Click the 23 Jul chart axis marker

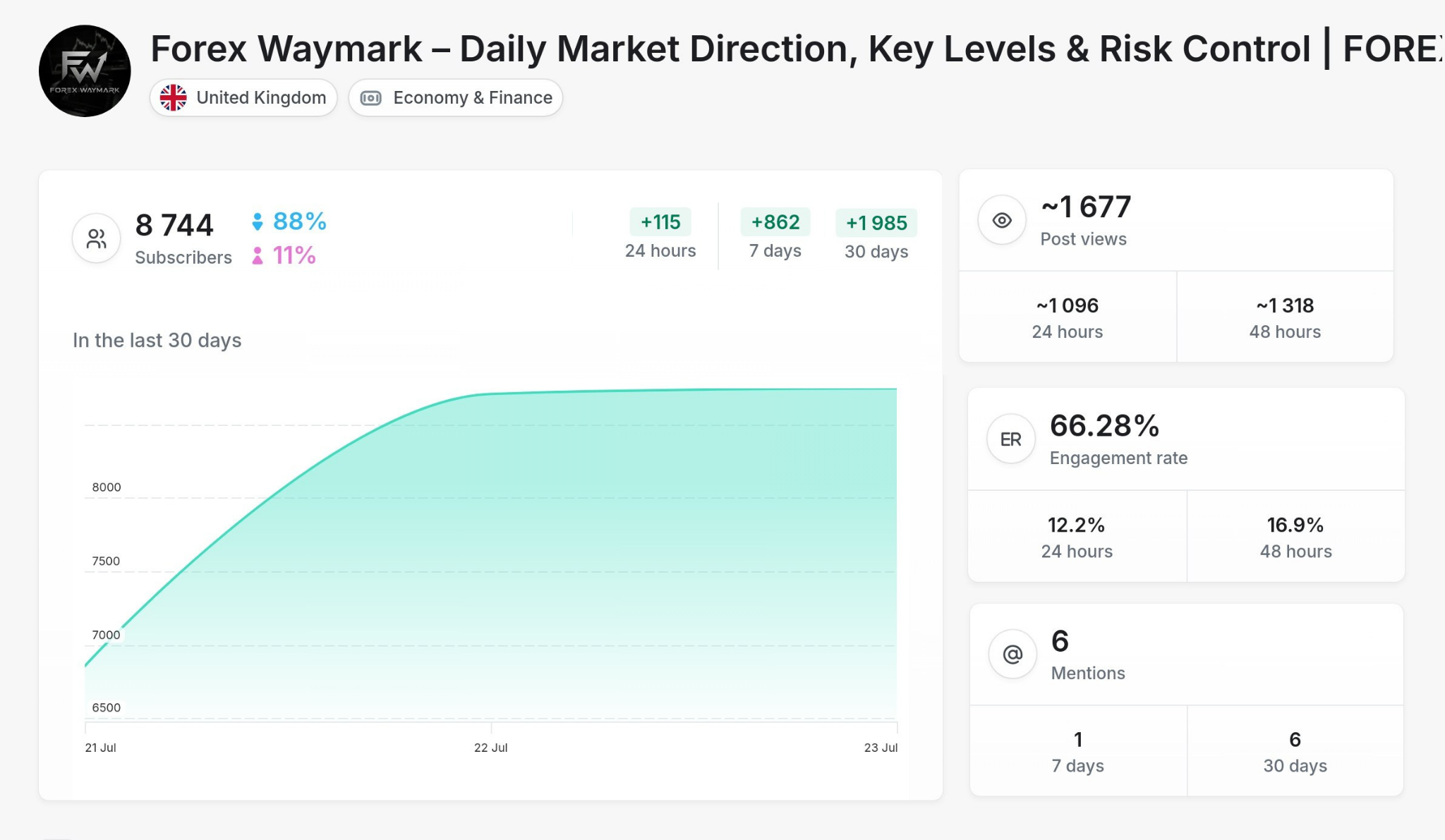(x=881, y=748)
